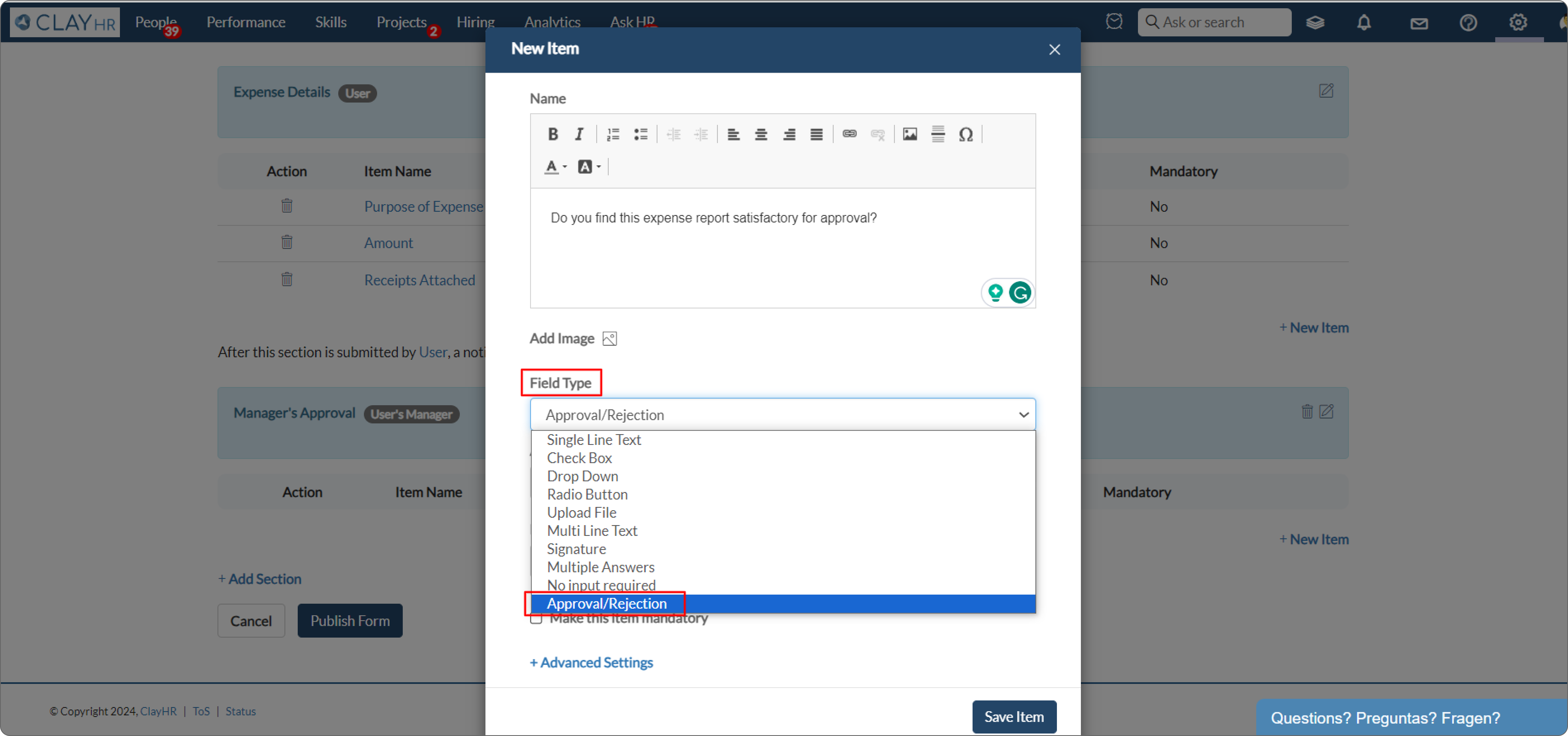
Task: Justify text in editor toolbar
Action: 816,134
